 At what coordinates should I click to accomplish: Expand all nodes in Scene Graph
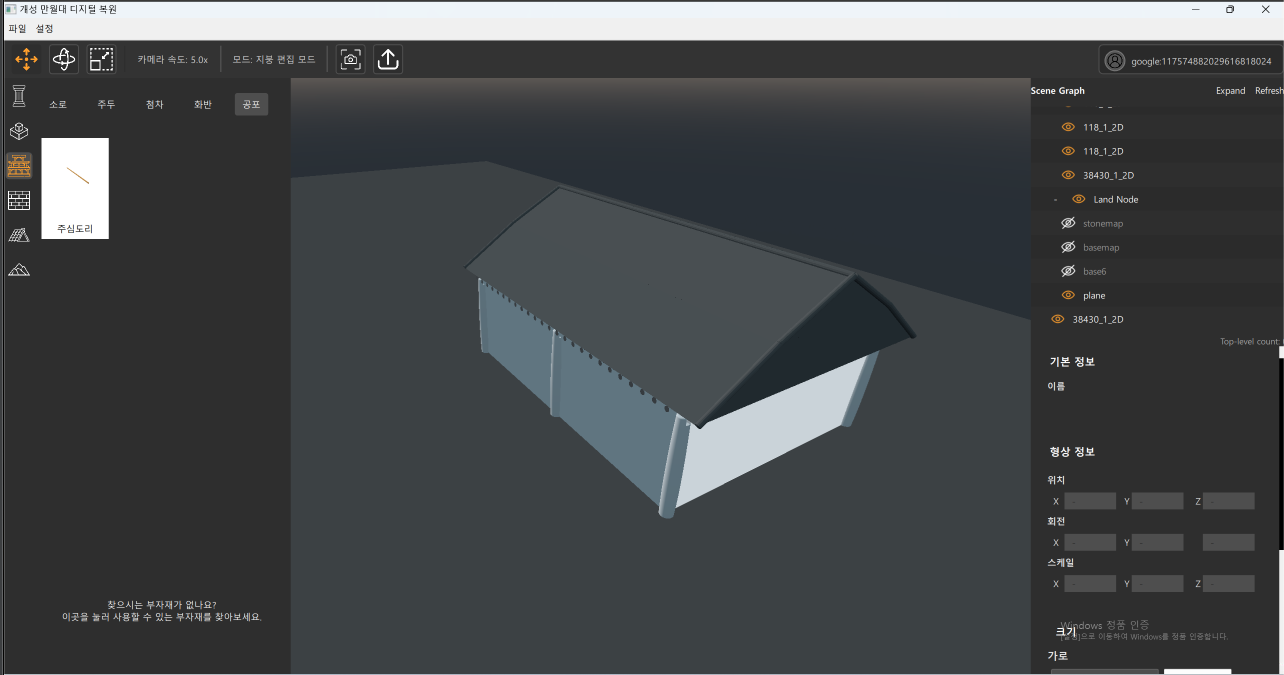point(1230,91)
